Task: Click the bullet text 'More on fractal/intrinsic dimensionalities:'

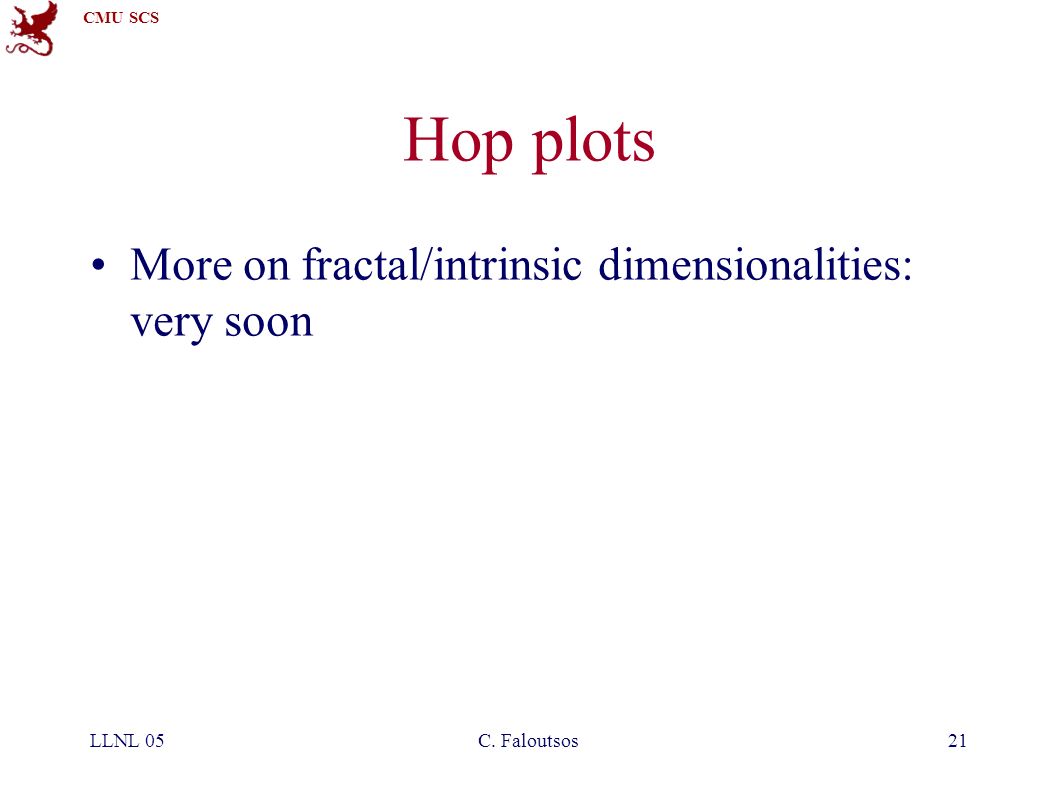Action: point(521,265)
